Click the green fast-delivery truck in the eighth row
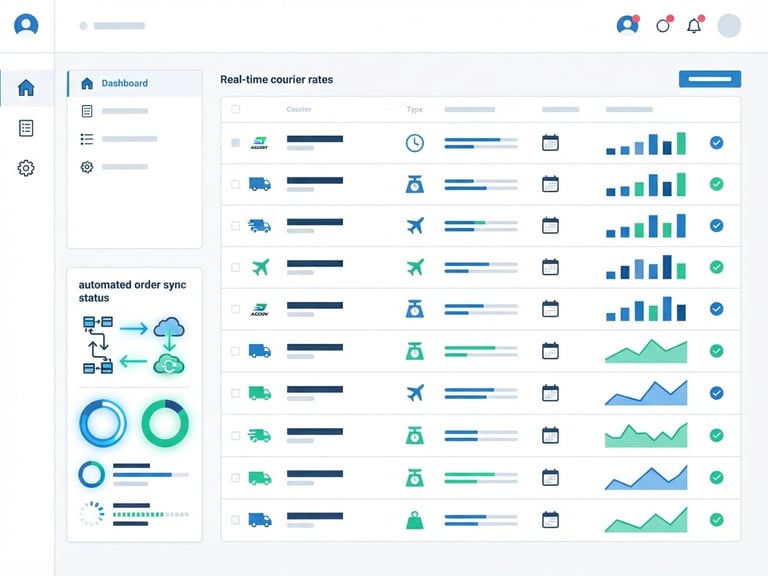Image resolution: width=768 pixels, height=576 pixels. 260,435
